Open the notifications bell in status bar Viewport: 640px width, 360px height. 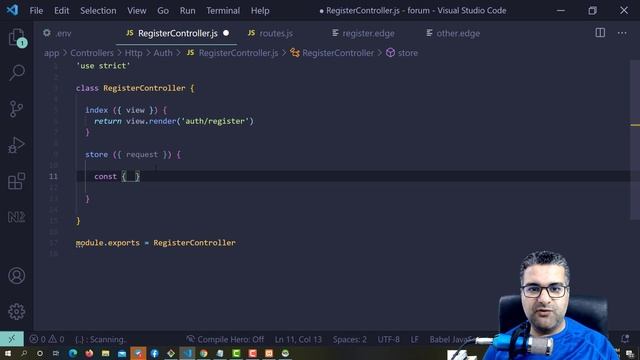tap(624, 339)
